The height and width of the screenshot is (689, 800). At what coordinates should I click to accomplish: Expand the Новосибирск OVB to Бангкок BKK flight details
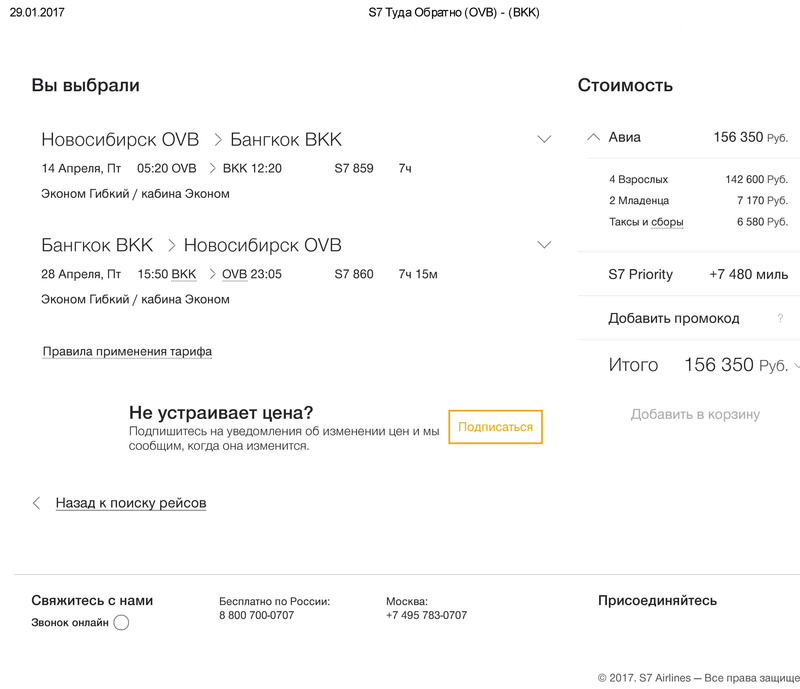point(544,140)
